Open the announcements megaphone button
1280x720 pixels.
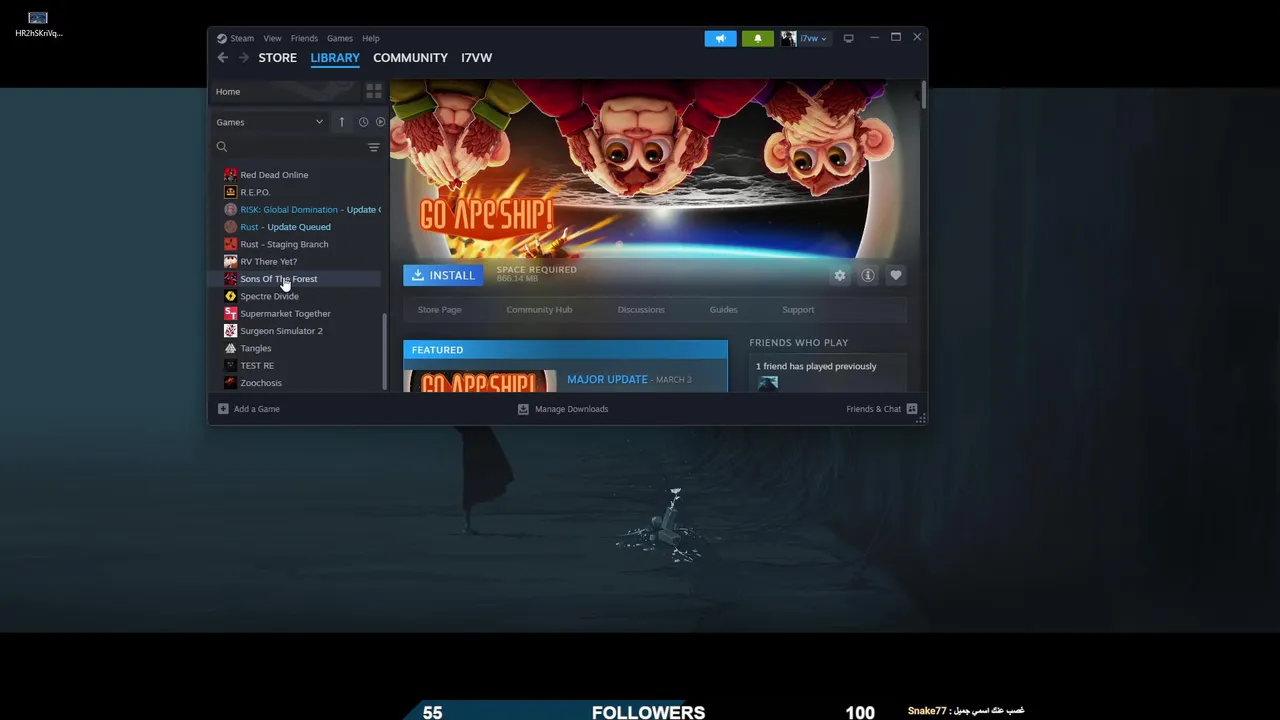tap(720, 38)
